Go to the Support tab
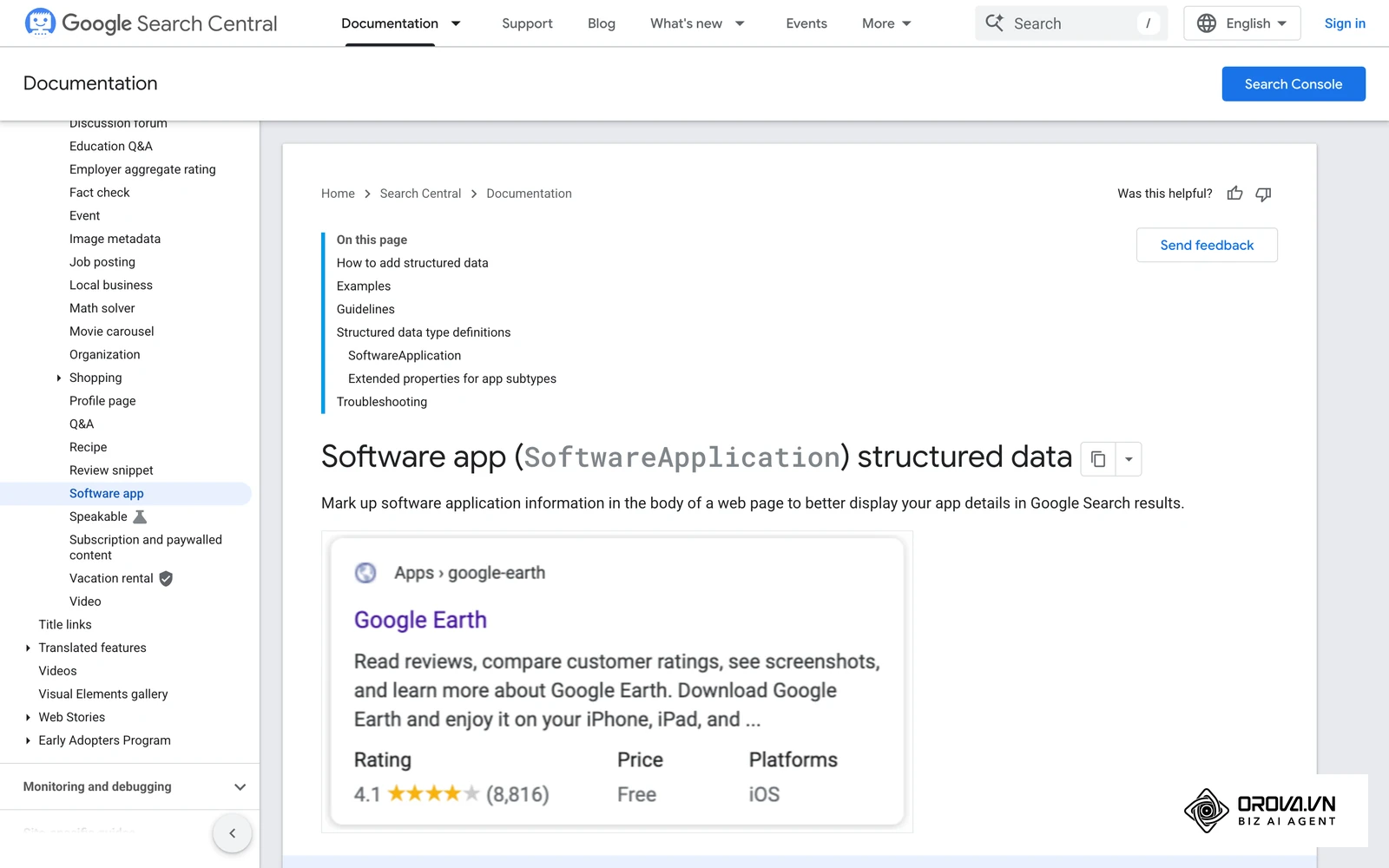The width and height of the screenshot is (1389, 868). coord(527,23)
